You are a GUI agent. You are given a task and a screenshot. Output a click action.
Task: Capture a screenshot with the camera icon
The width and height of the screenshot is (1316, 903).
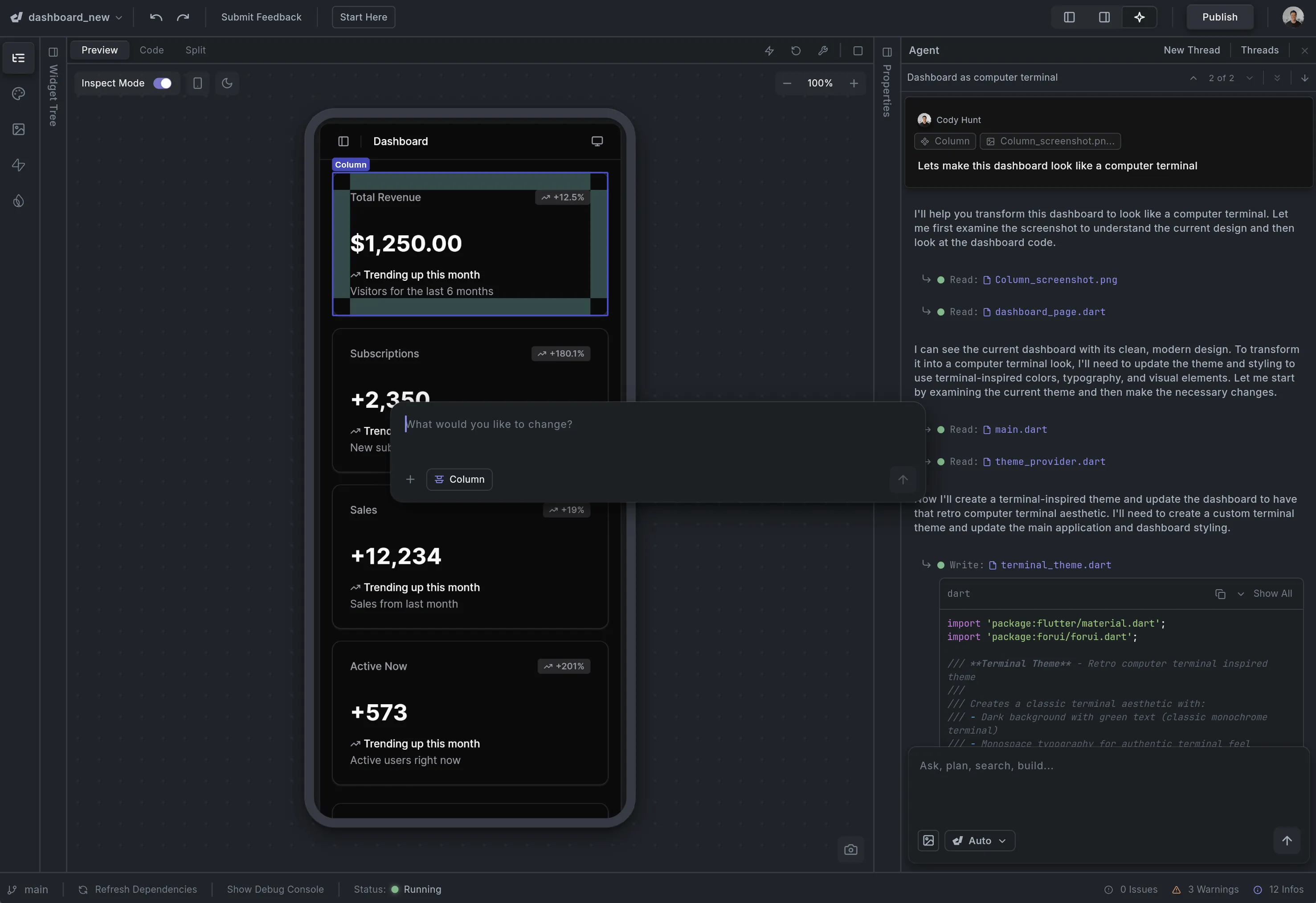pos(850,849)
